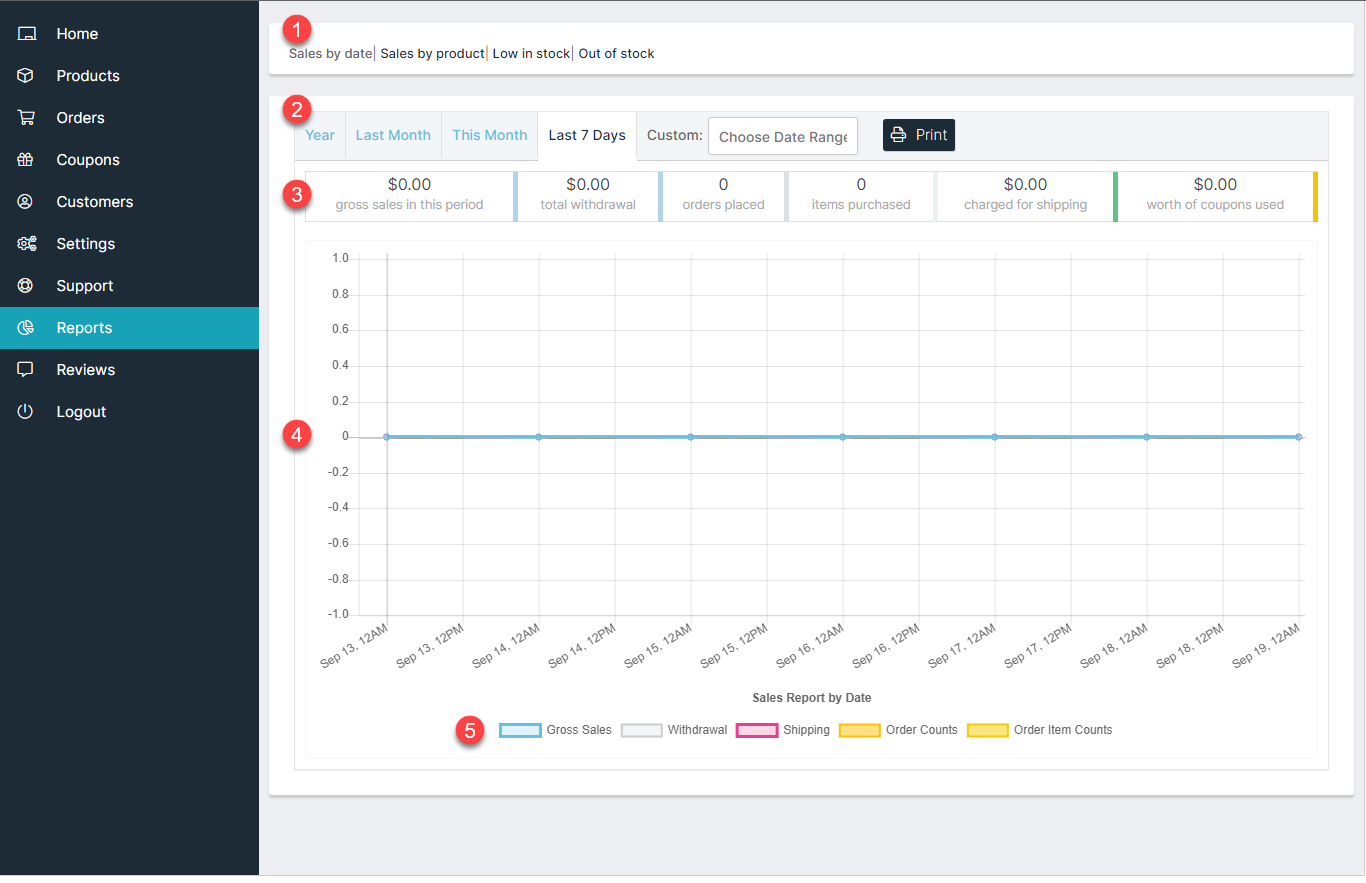Open the Choose Date Range field

(783, 137)
